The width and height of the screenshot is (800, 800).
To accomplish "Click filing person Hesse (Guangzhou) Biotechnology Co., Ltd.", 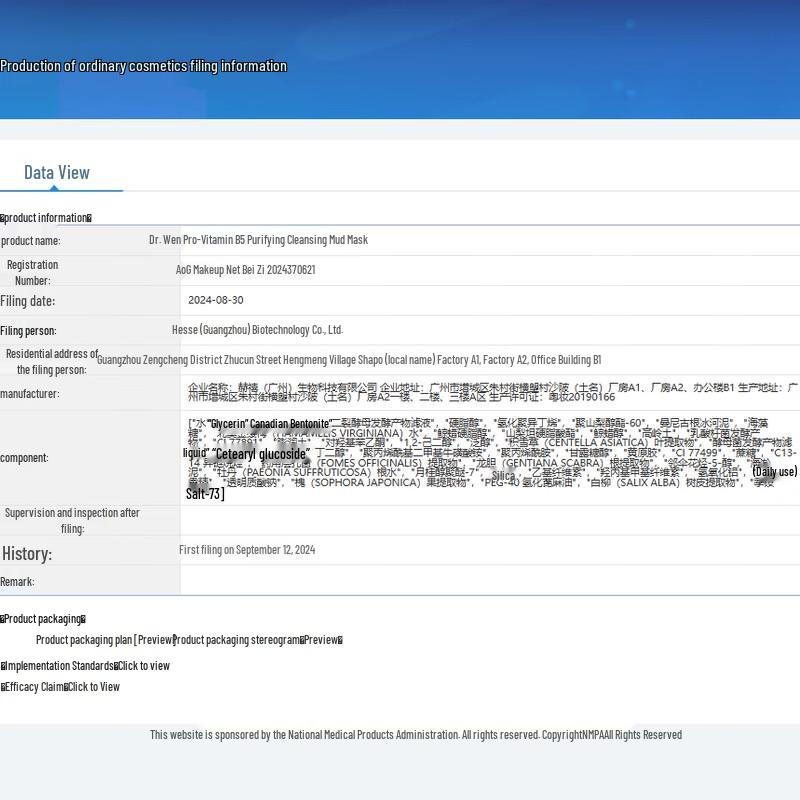I will click(257, 330).
